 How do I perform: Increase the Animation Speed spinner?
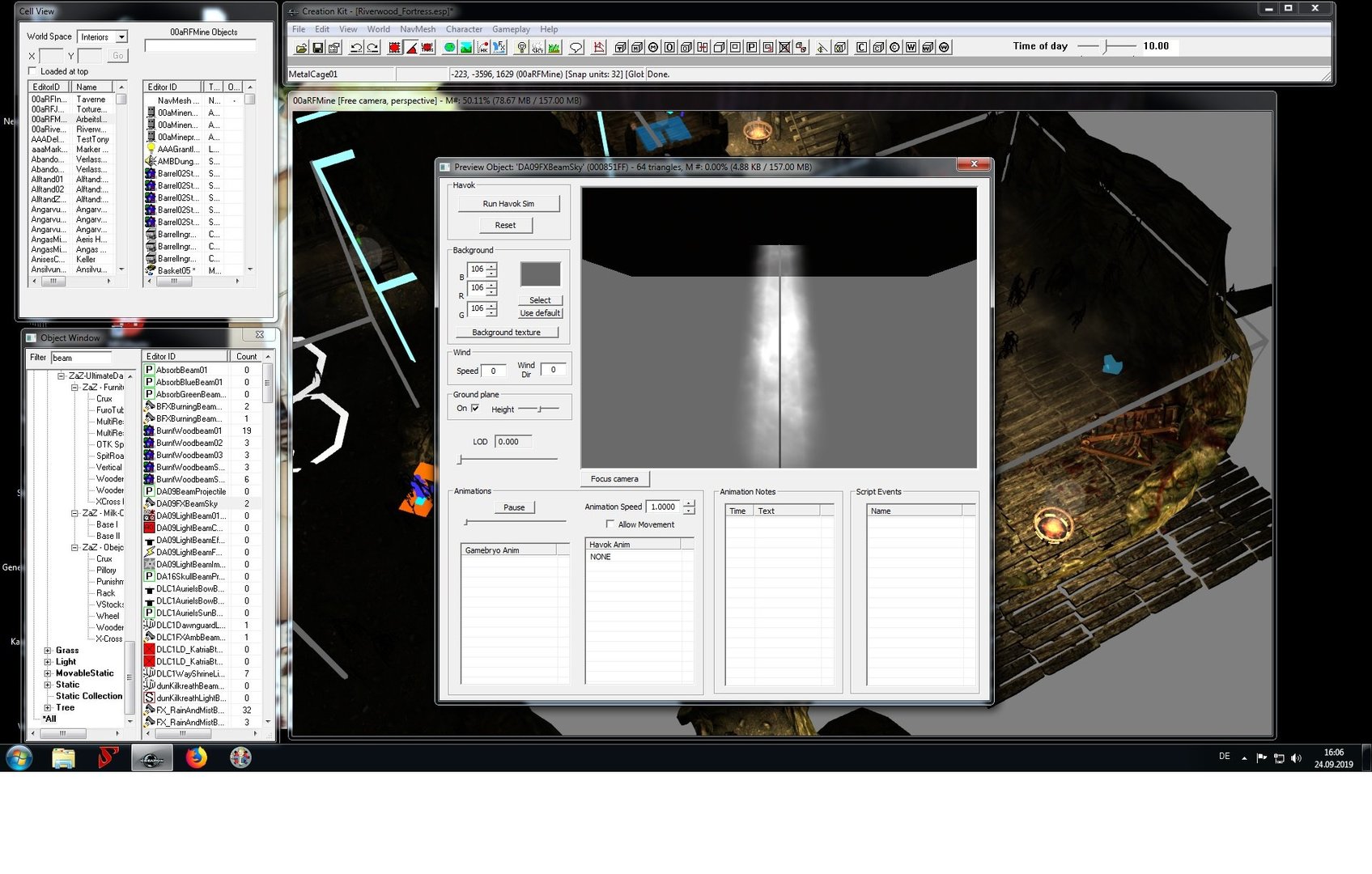coord(689,503)
